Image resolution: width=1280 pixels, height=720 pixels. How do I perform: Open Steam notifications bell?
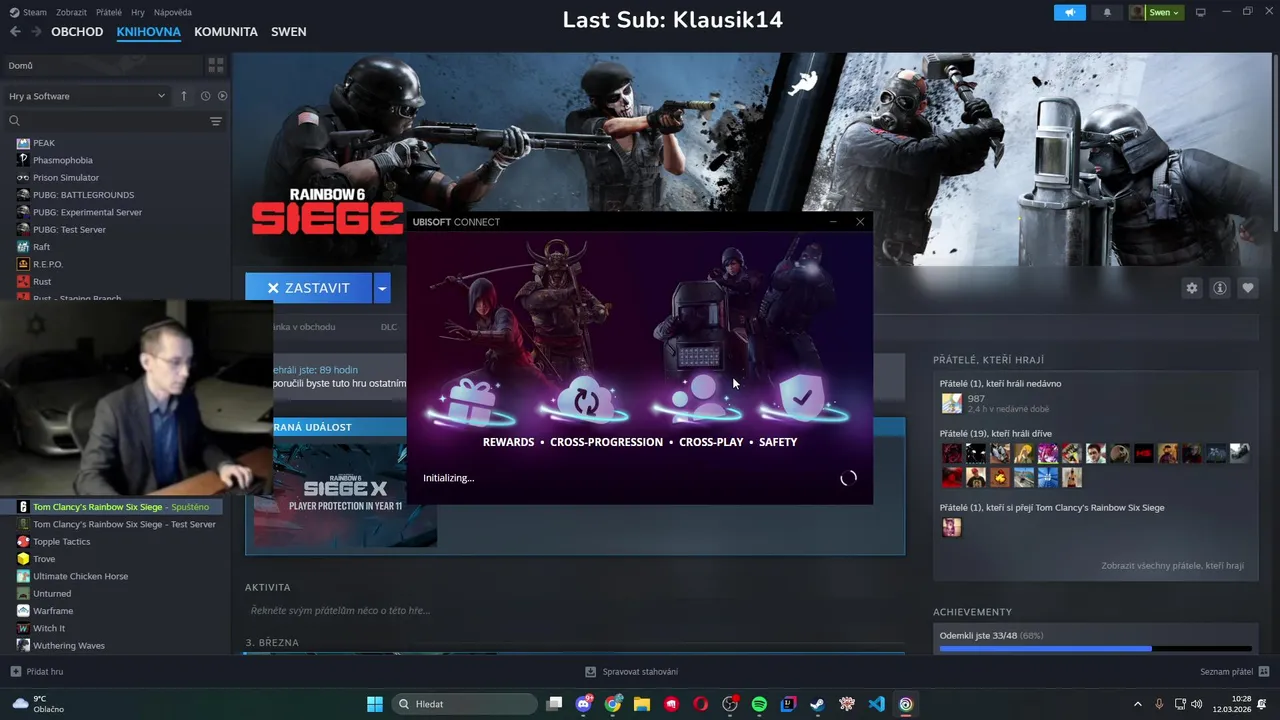[x=1107, y=12]
